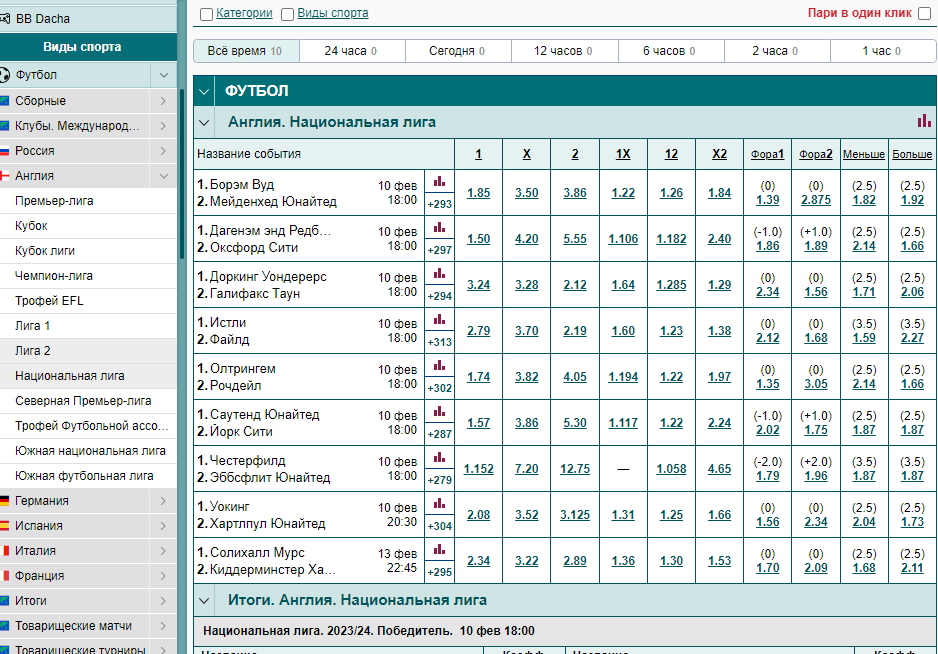Expand more markets +279 for Честерфилд
Image resolution: width=938 pixels, height=654 pixels.
pos(440,480)
